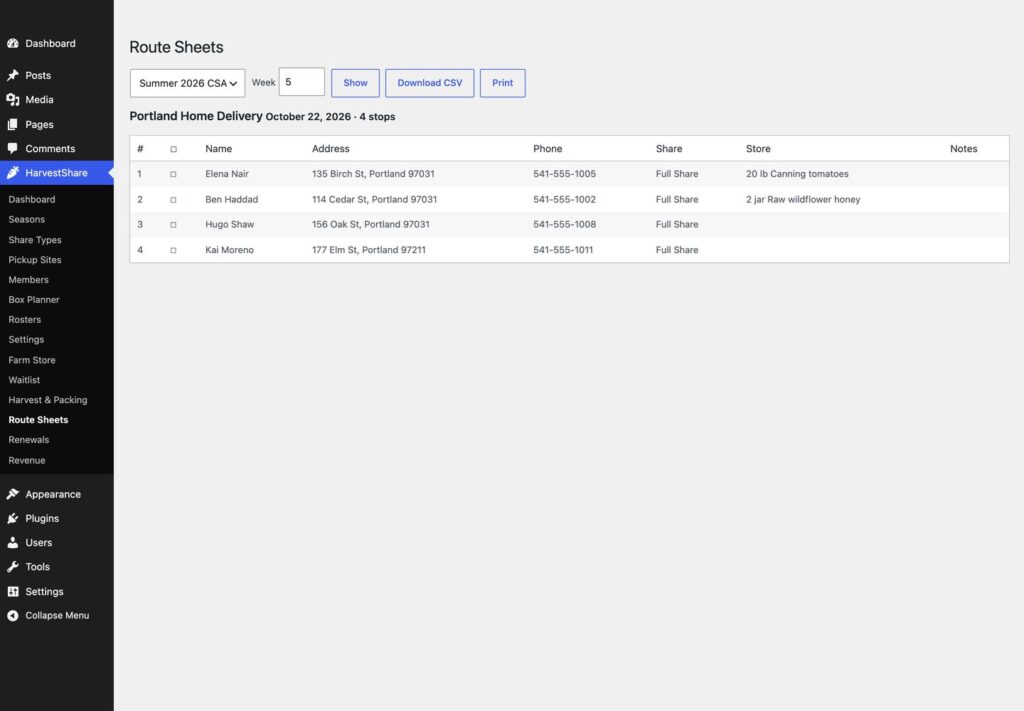Click the Plugins menu link
This screenshot has height=711, width=1024.
(42, 518)
